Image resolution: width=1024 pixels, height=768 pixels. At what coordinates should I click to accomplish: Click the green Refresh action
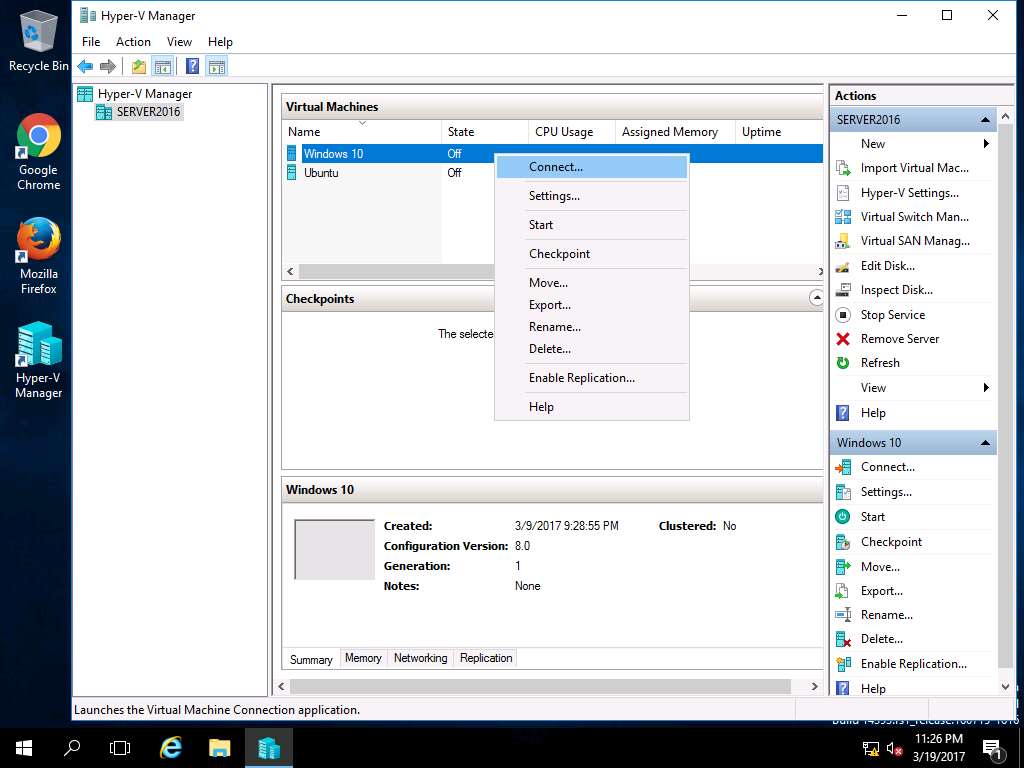coord(880,363)
